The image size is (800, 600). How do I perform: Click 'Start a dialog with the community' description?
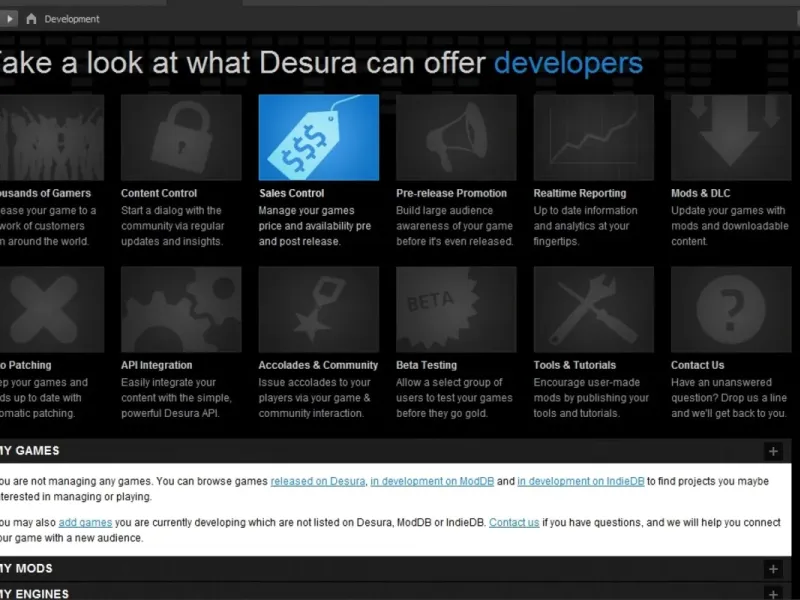172,226
